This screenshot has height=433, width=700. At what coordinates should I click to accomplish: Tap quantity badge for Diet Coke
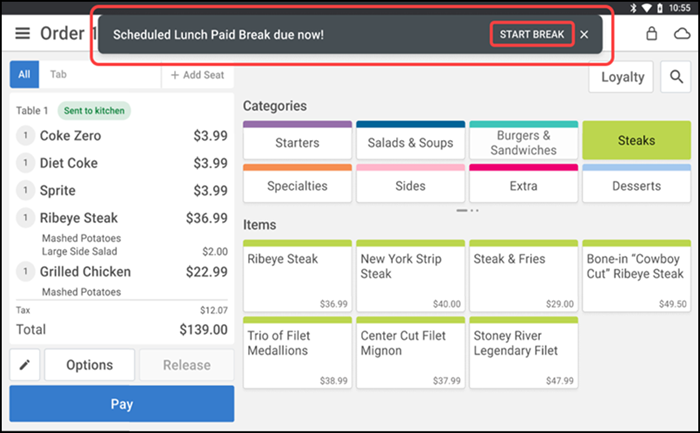click(25, 163)
